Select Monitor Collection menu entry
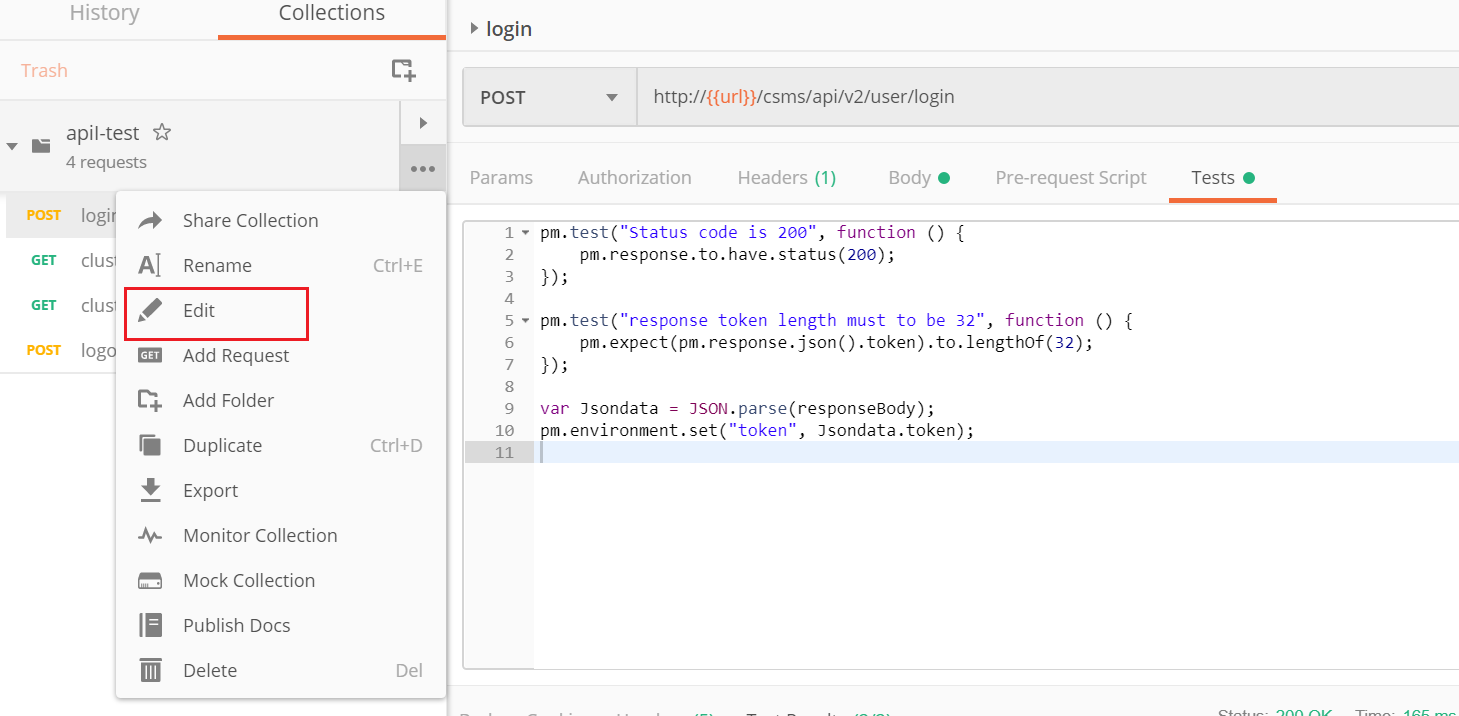The height and width of the screenshot is (716, 1459). 281,536
